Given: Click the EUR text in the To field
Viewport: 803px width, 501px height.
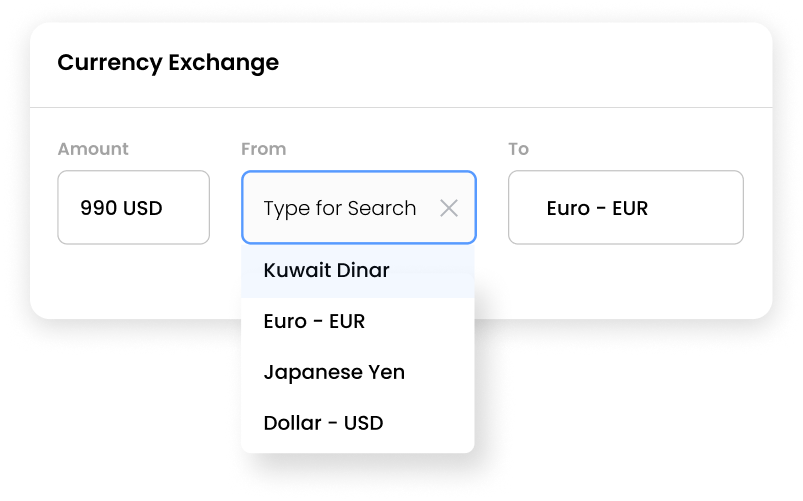Looking at the screenshot, I should point(629,209).
